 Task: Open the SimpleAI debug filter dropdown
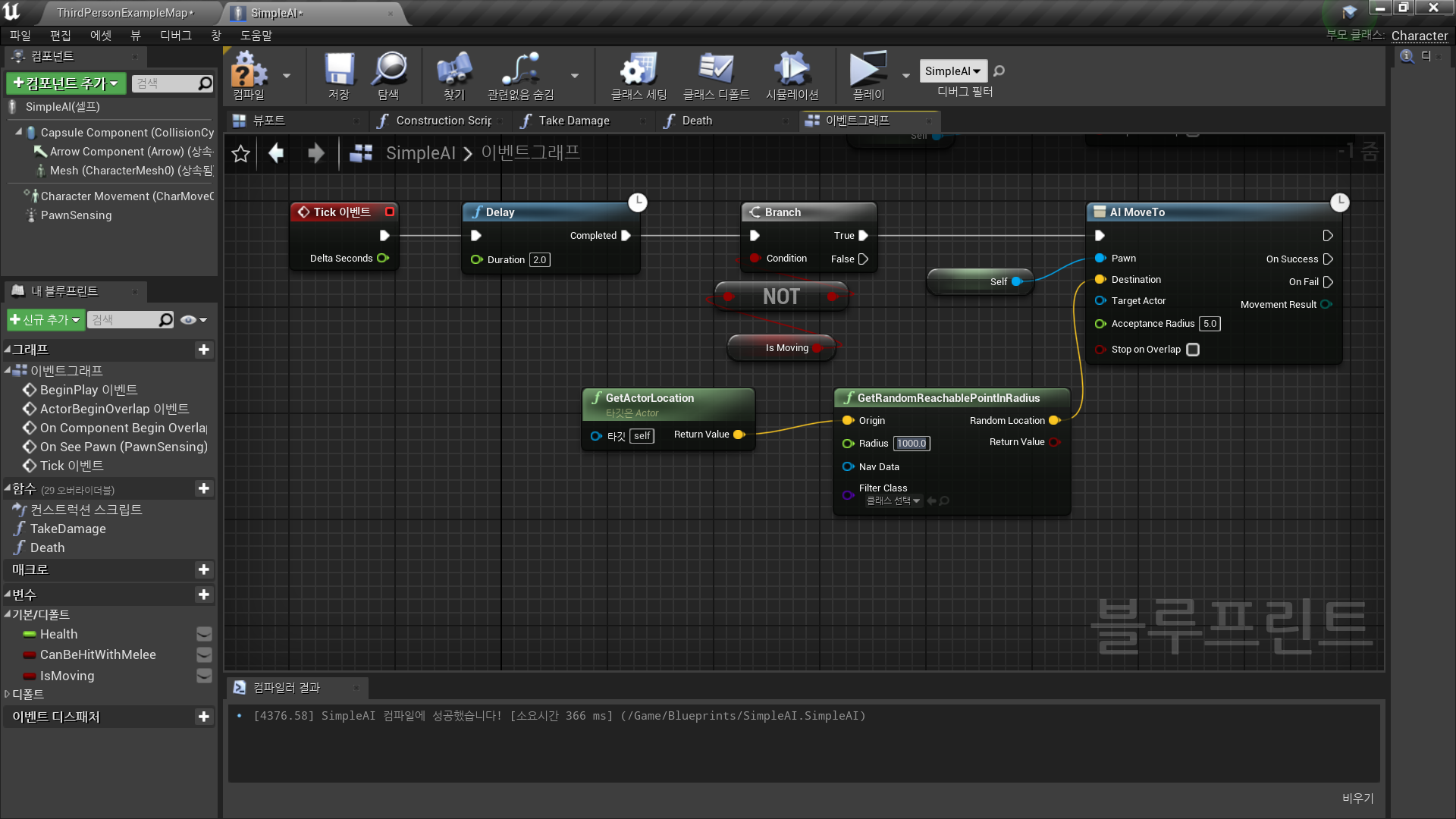(x=953, y=71)
